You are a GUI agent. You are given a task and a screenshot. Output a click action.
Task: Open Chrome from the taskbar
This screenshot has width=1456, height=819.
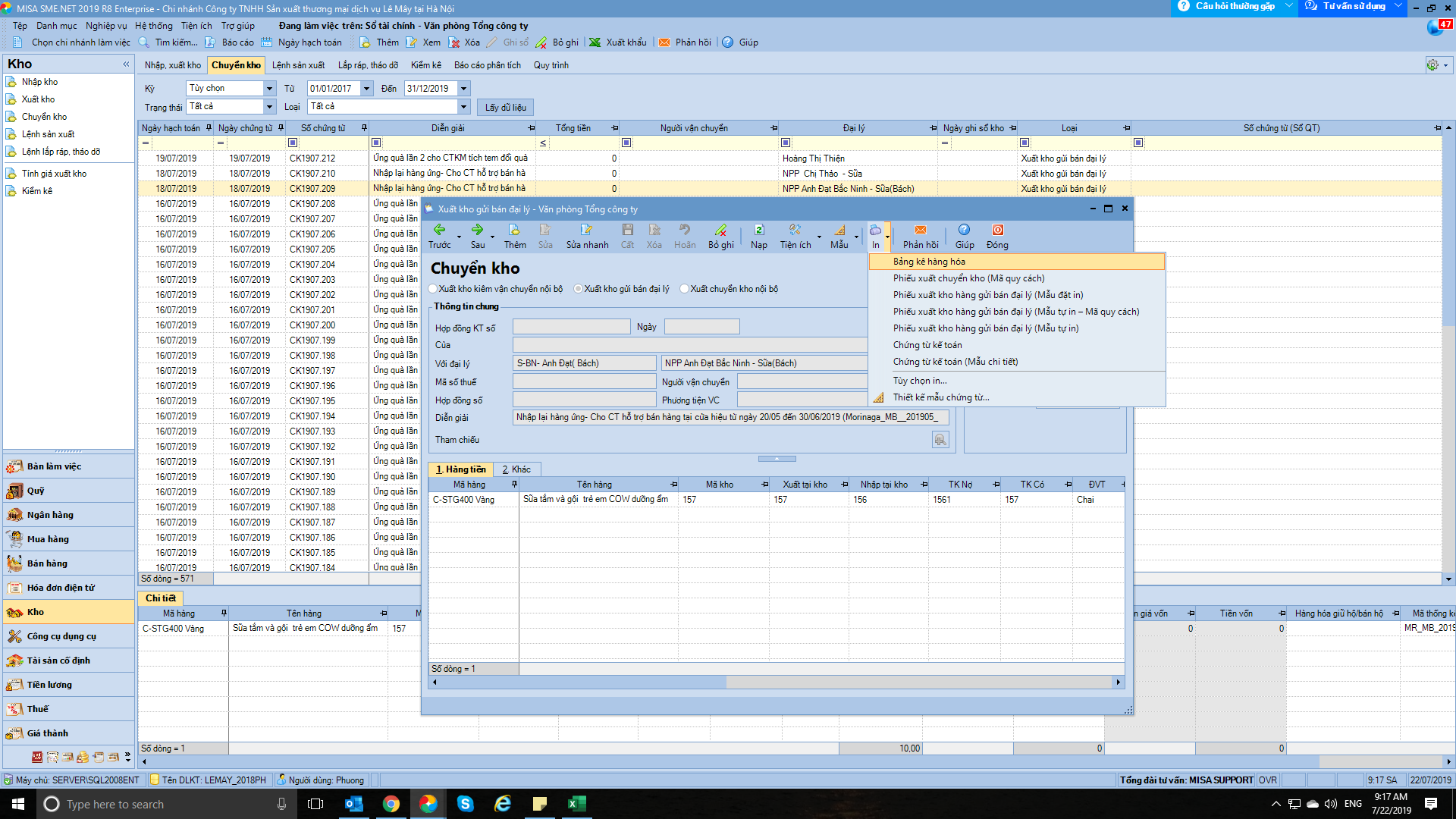coord(391,804)
